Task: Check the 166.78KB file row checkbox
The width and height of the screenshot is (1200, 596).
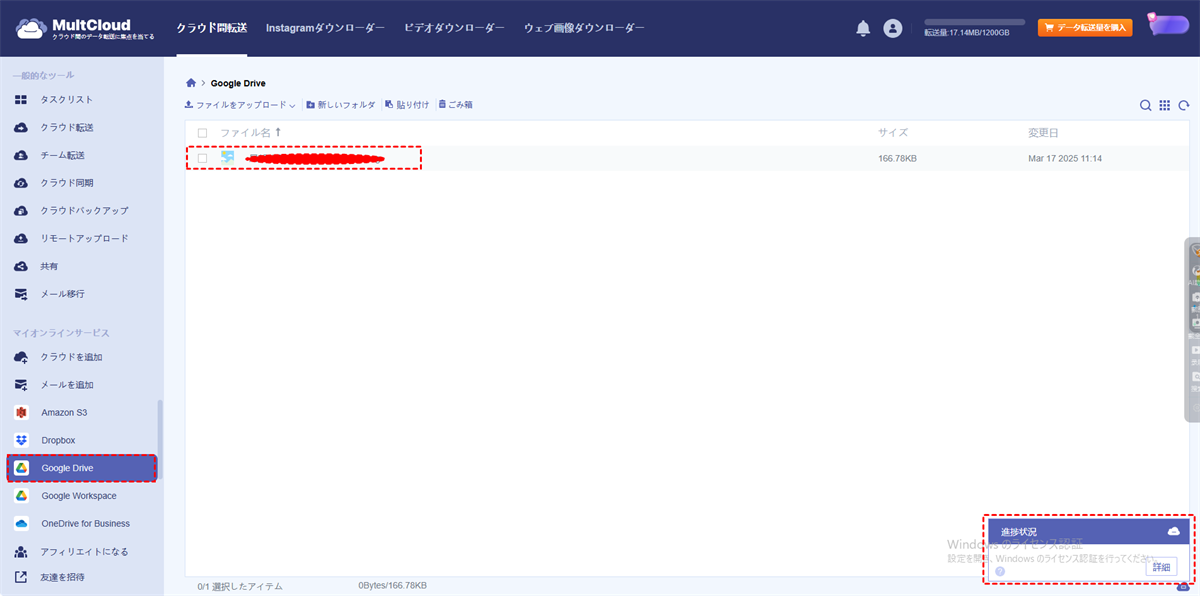Action: (x=203, y=158)
